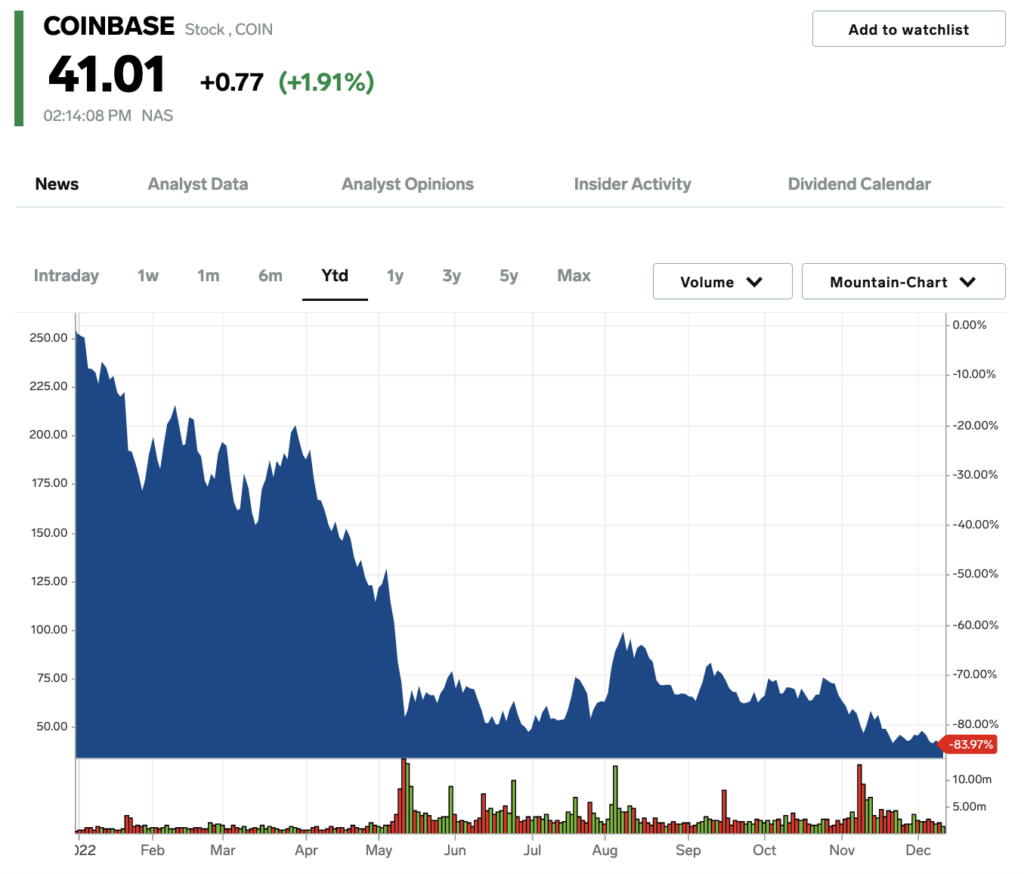
Task: Click the 0.00% axis label
Action: click(x=969, y=325)
